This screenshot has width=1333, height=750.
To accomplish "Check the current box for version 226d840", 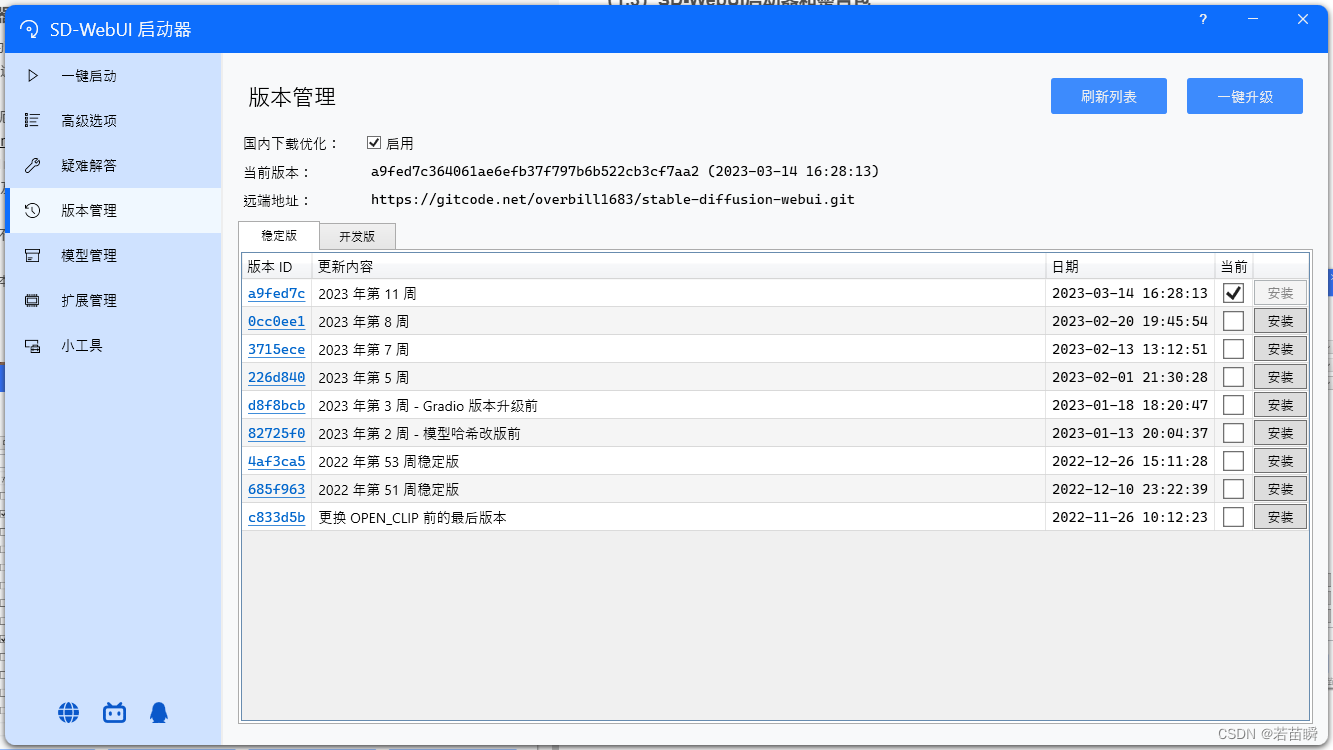I will tap(1234, 377).
